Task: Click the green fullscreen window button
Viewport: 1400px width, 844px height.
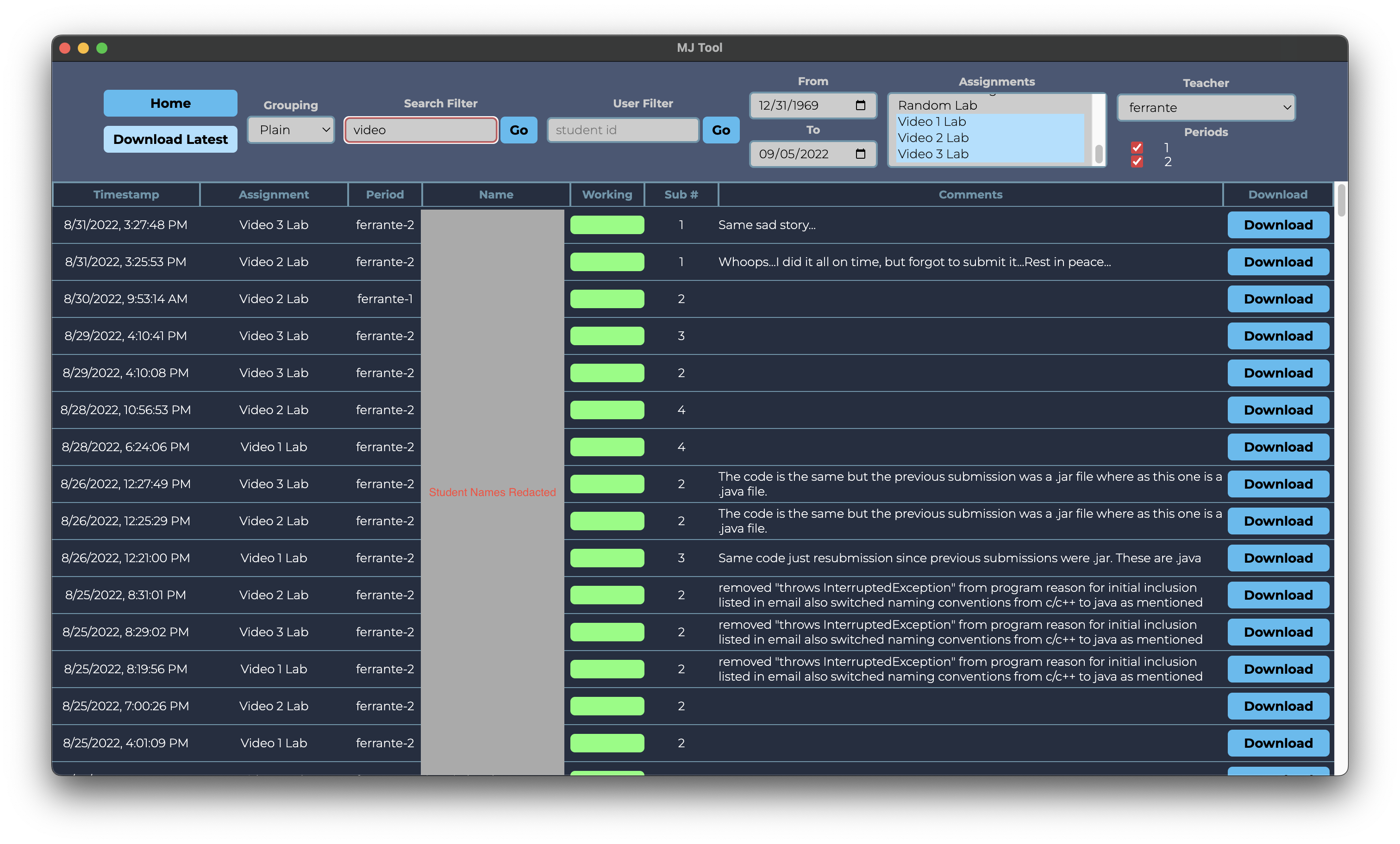Action: 102,48
